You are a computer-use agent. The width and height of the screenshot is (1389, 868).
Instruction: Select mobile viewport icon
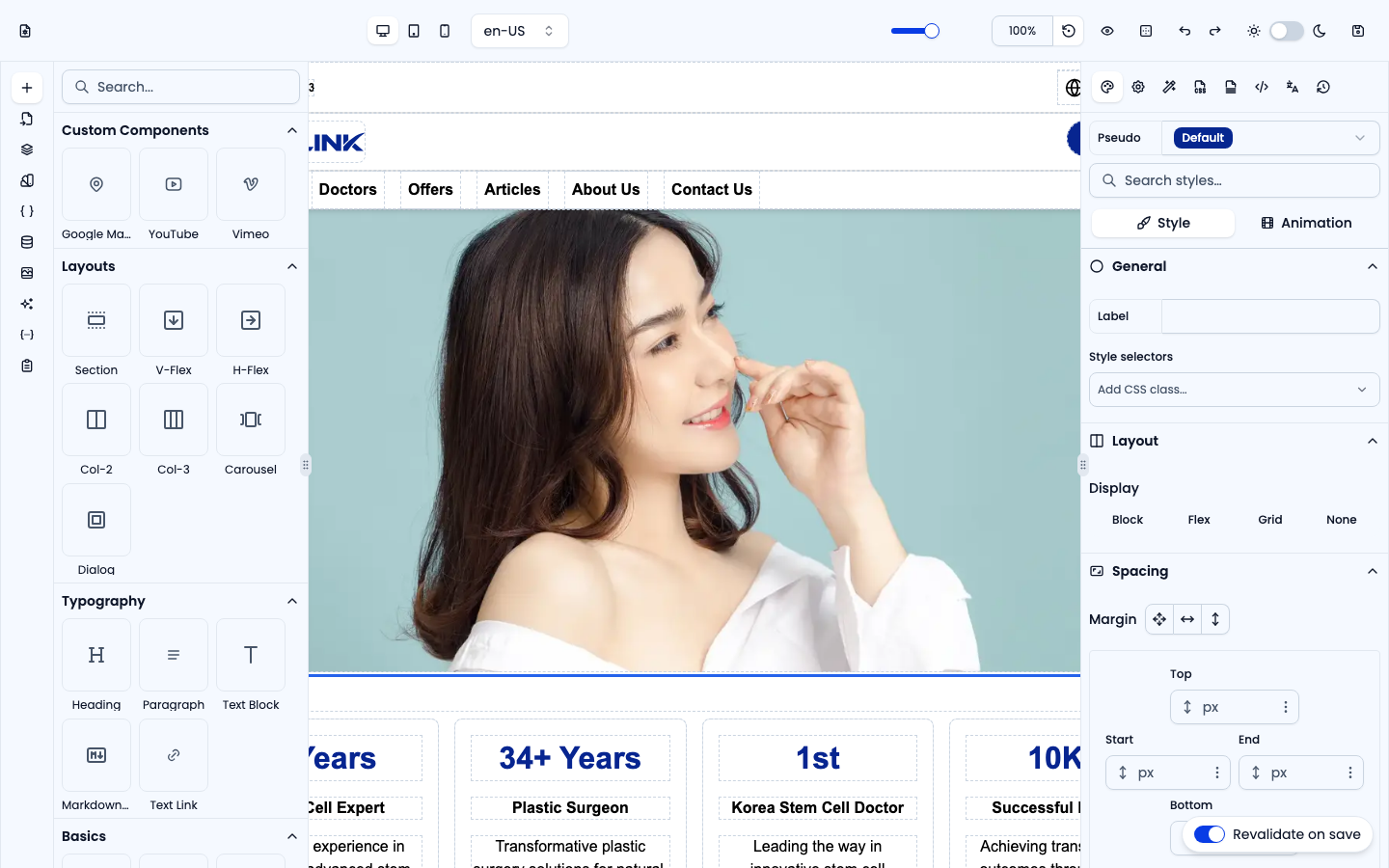pyautogui.click(x=445, y=31)
